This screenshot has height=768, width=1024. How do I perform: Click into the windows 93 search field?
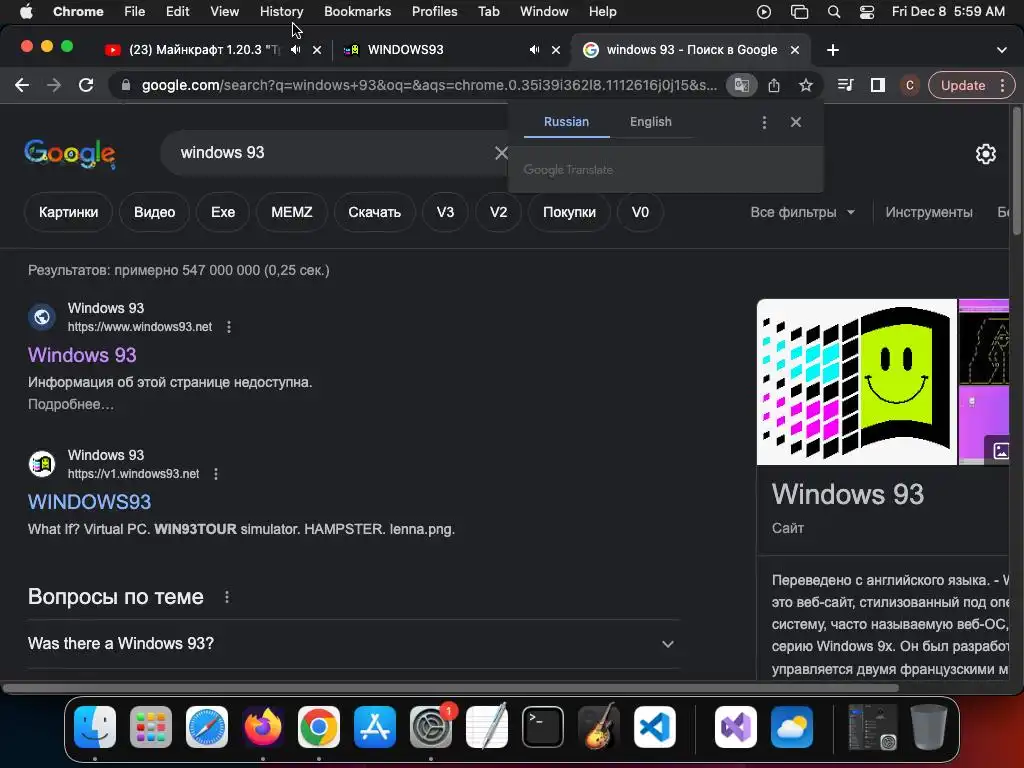[x=333, y=153]
